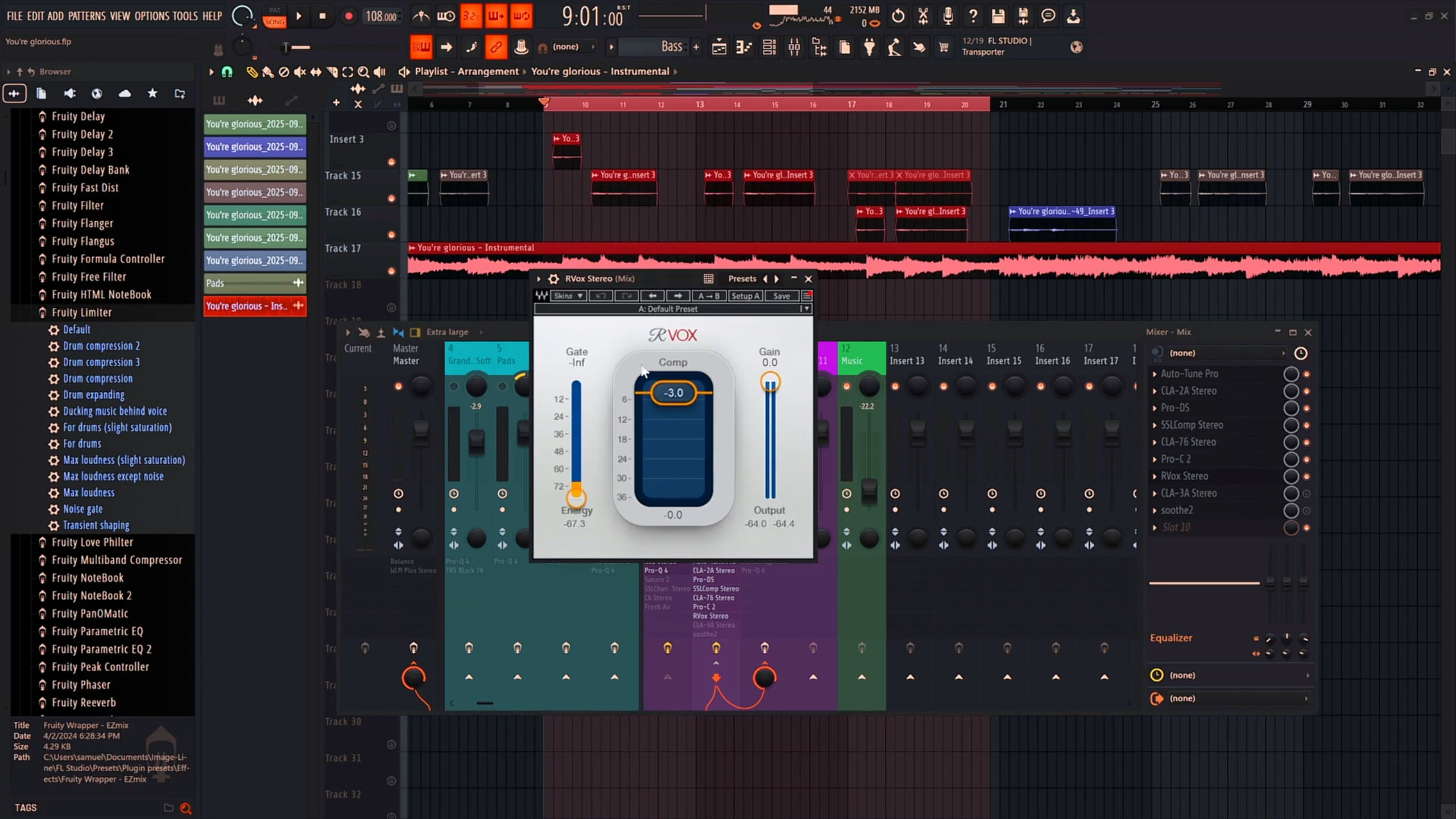This screenshot has width=1456, height=819.
Task: Click the save project icon
Action: coord(998,16)
